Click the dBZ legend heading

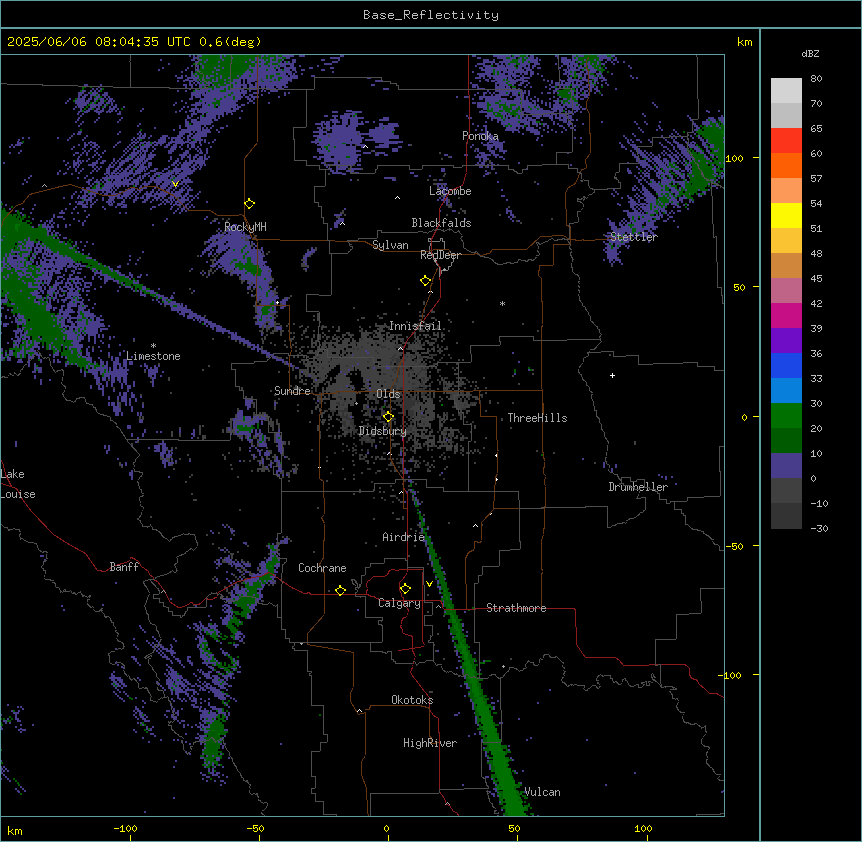pos(810,53)
